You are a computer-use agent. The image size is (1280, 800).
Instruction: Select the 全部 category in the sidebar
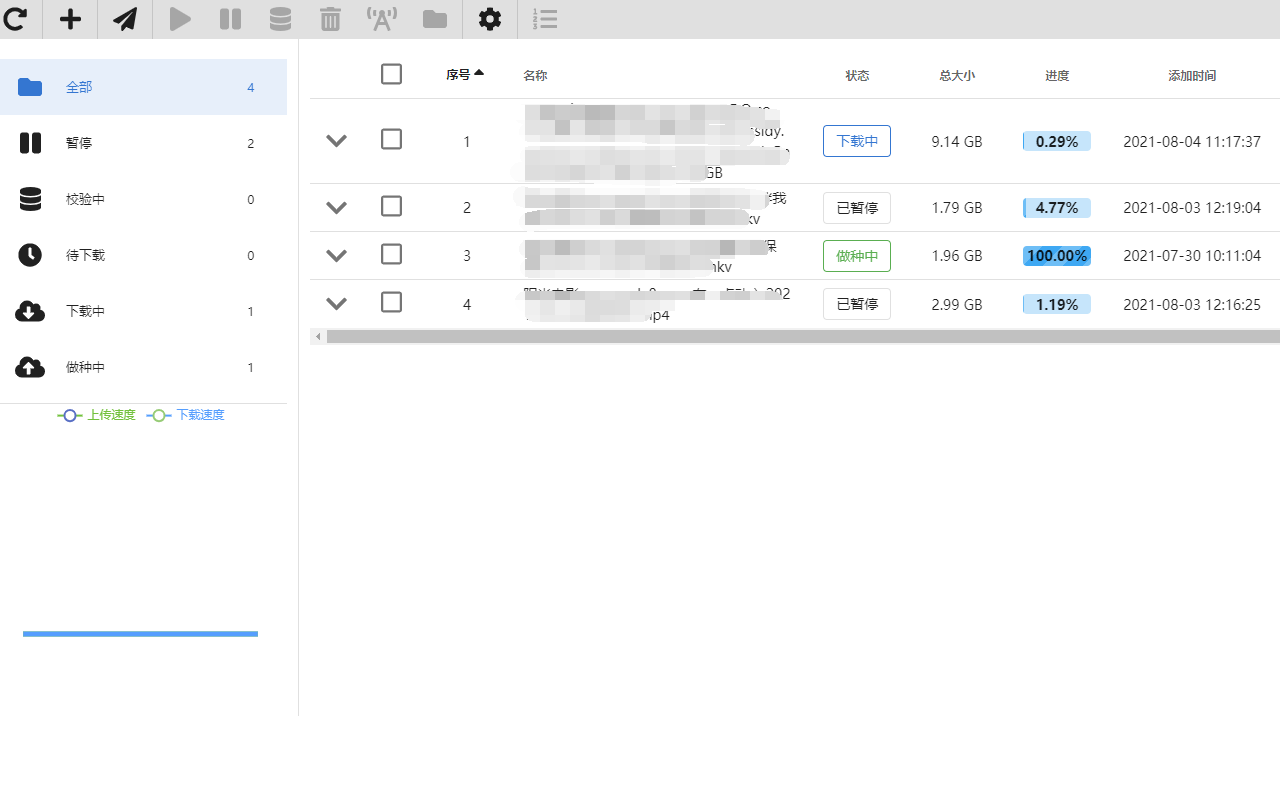coord(143,87)
